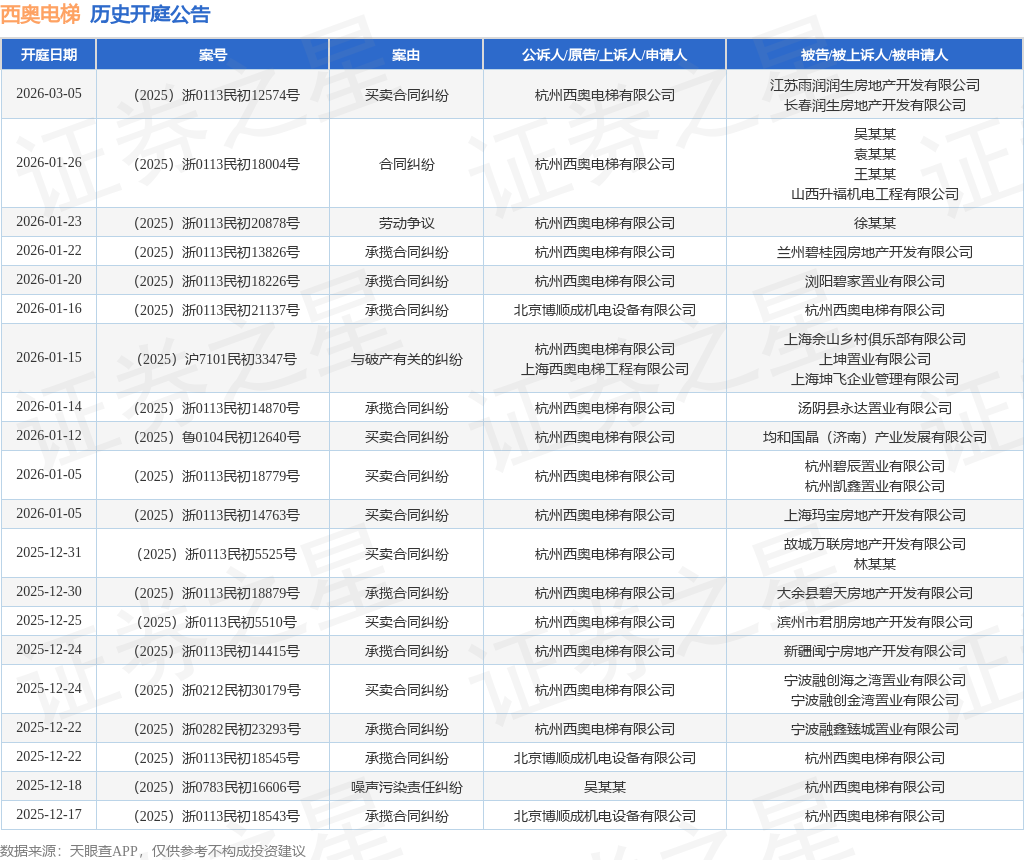Click defendant 兰州碧桂园房地产开发有限公司
Screen dimensions: 1024x860
(x=875, y=252)
